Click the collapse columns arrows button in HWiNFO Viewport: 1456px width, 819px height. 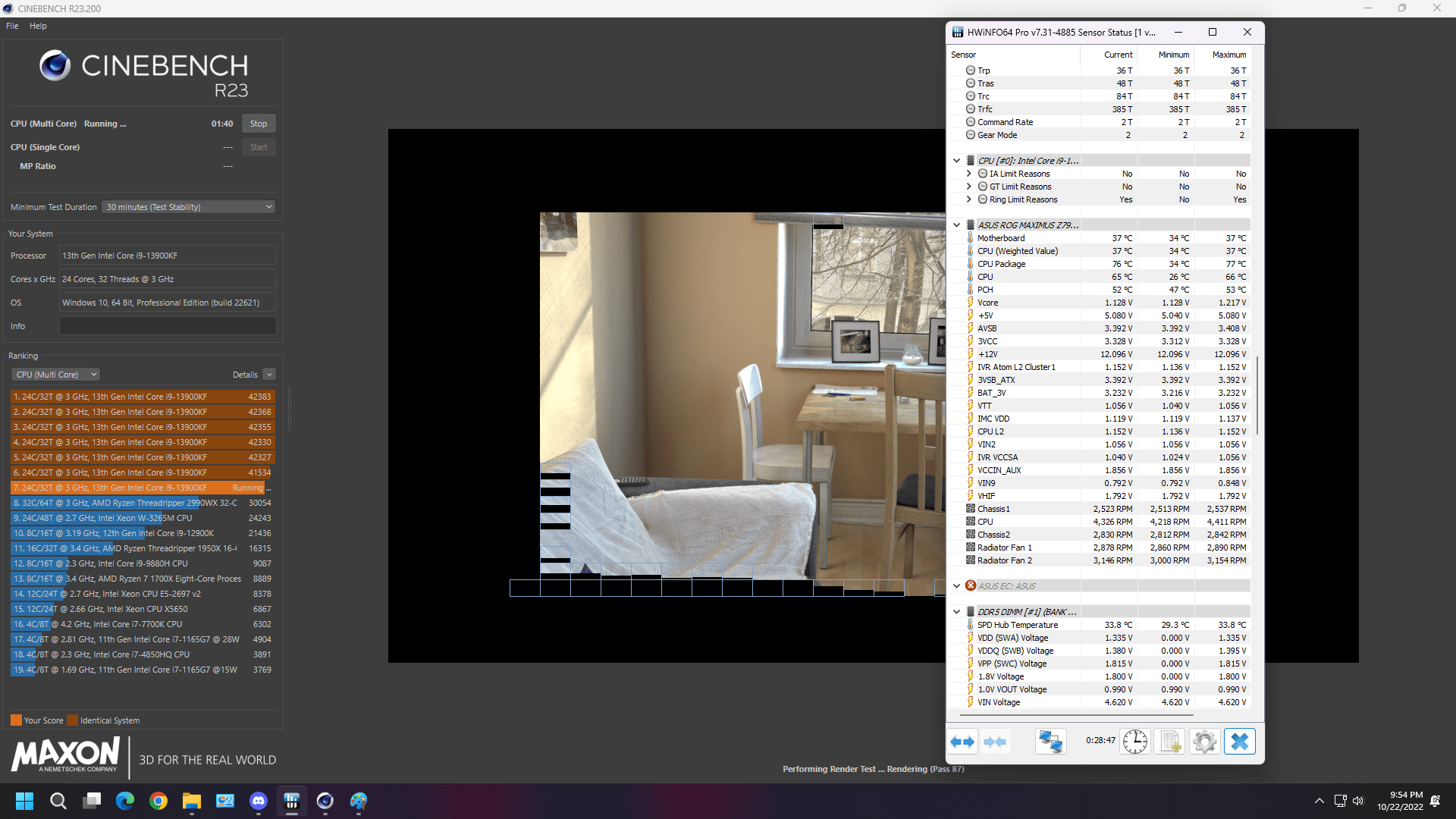click(995, 742)
